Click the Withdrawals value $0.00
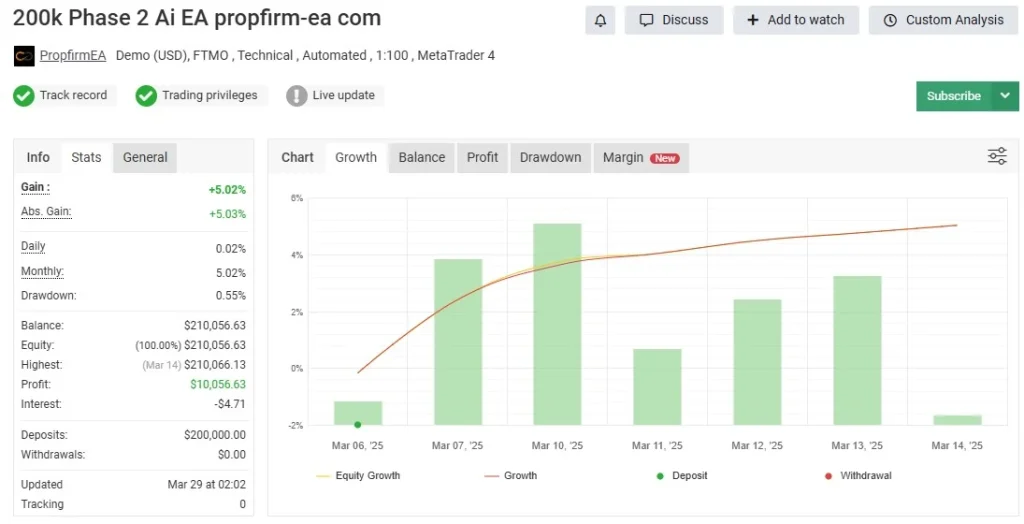1024x524 pixels. (x=232, y=454)
